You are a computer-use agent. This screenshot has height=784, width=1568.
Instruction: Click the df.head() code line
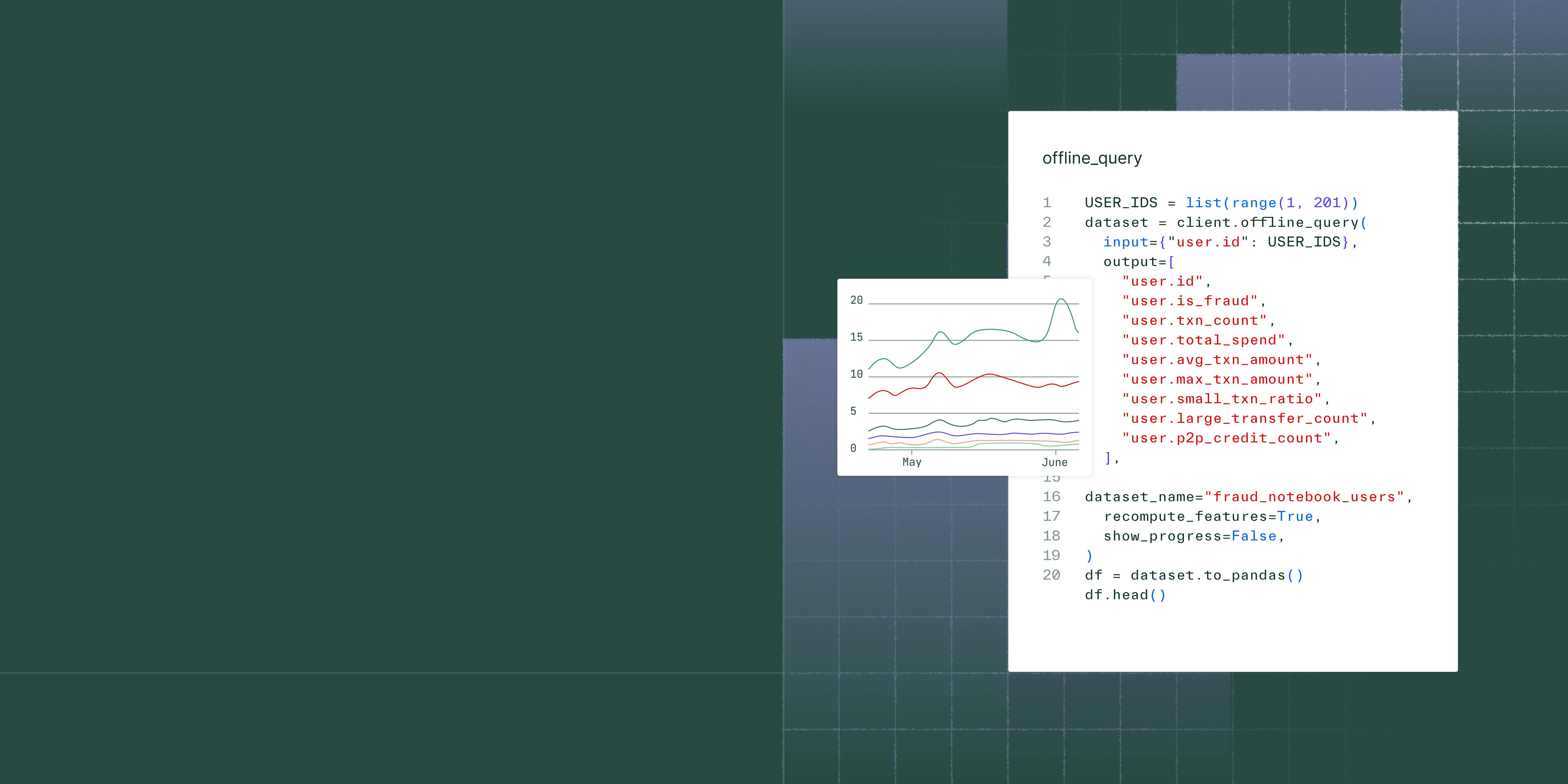(x=1125, y=595)
